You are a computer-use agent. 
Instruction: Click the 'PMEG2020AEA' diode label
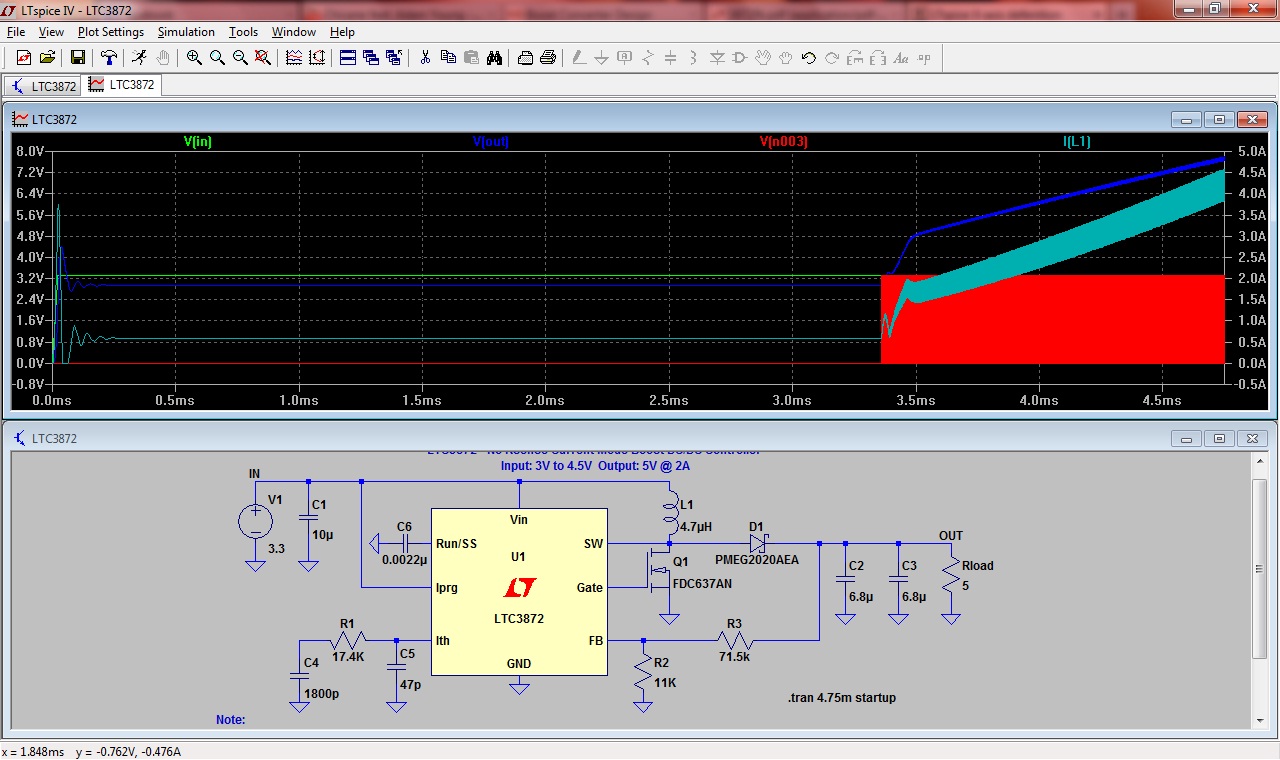pyautogui.click(x=757, y=560)
